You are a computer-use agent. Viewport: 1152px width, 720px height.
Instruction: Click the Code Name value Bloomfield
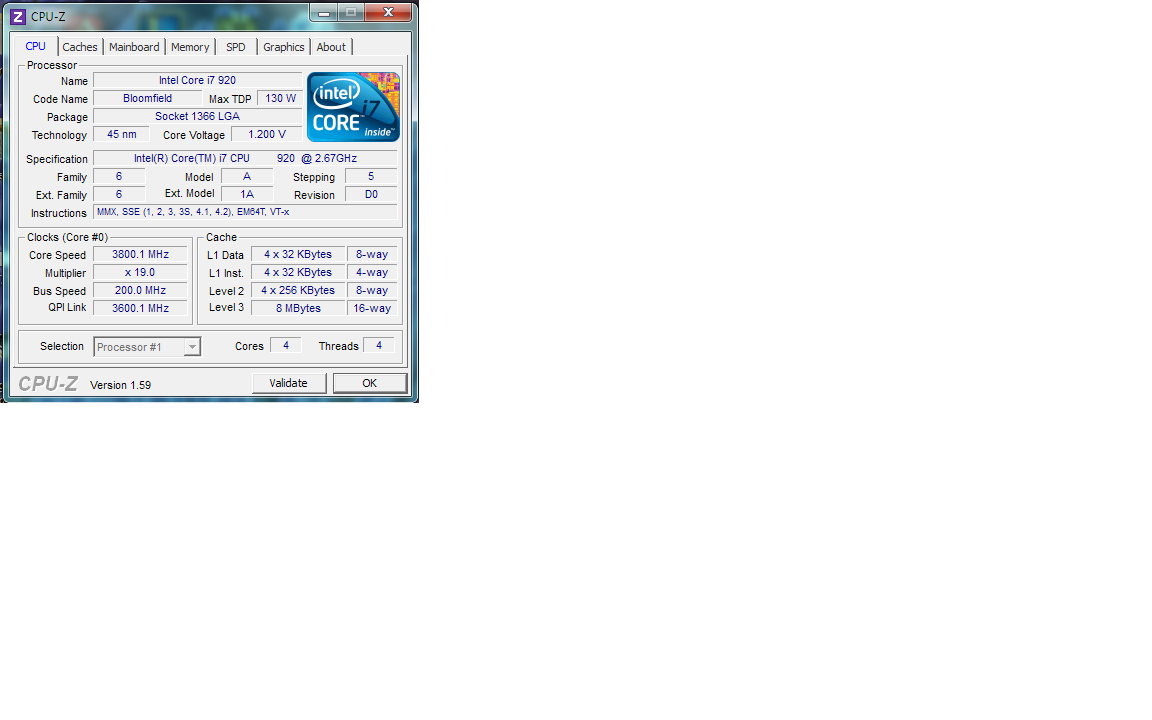148,98
